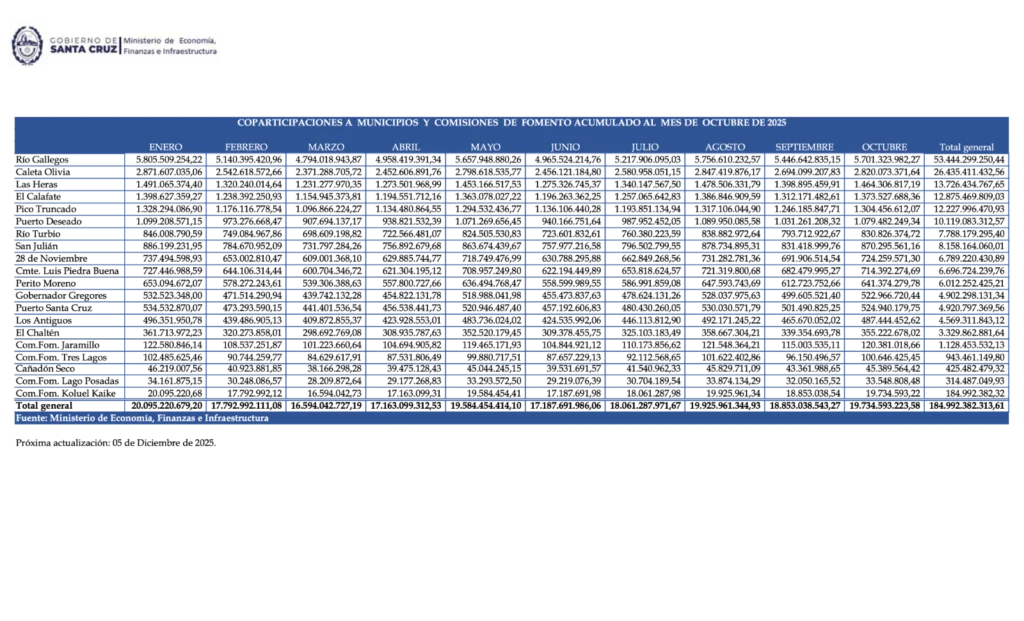Click the 'Fuente: Ministerio de Economía' footer note
Image resolution: width=1024 pixels, height=621 pixels.
pyautogui.click(x=142, y=418)
